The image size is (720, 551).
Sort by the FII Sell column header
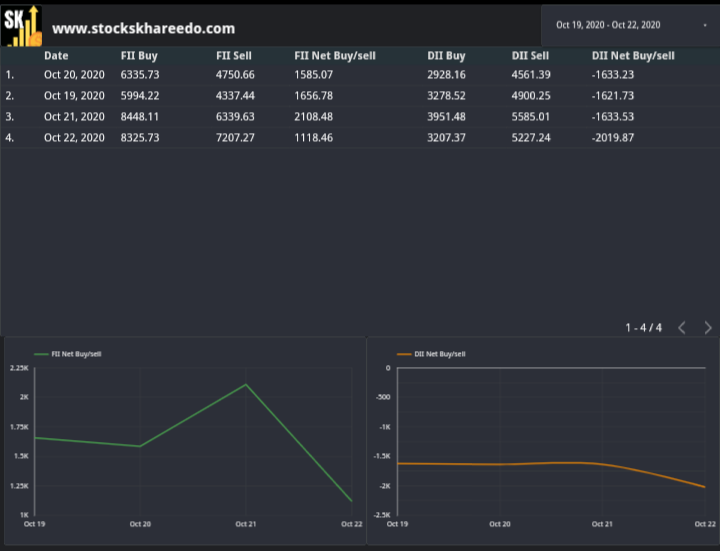tap(234, 56)
